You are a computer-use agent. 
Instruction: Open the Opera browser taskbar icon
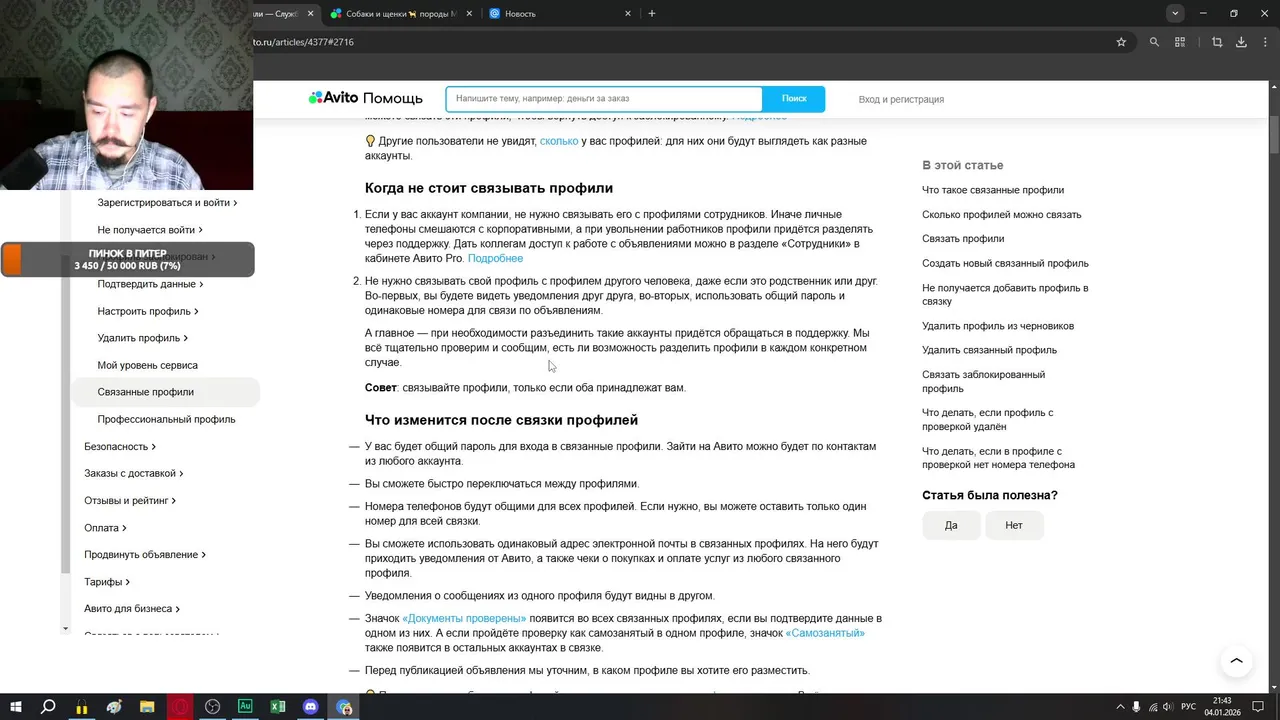[x=180, y=707]
